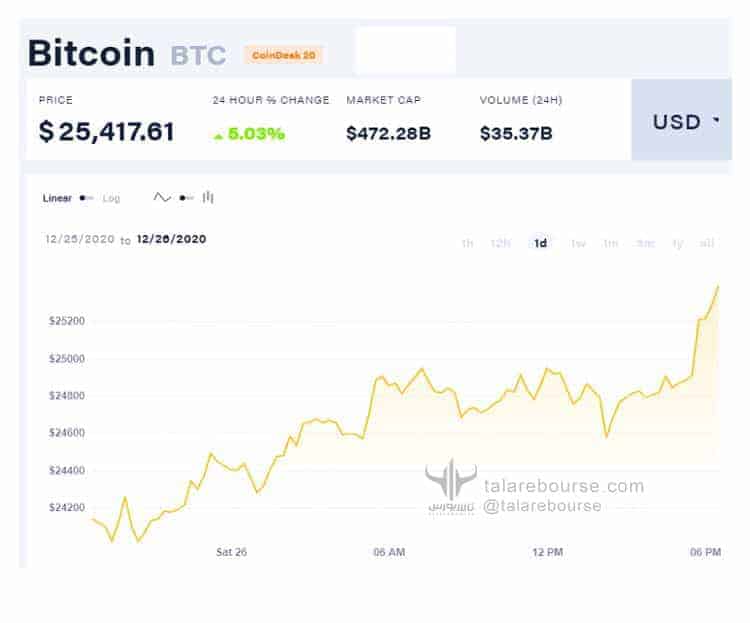Switch to the 1w time range

[x=578, y=243]
